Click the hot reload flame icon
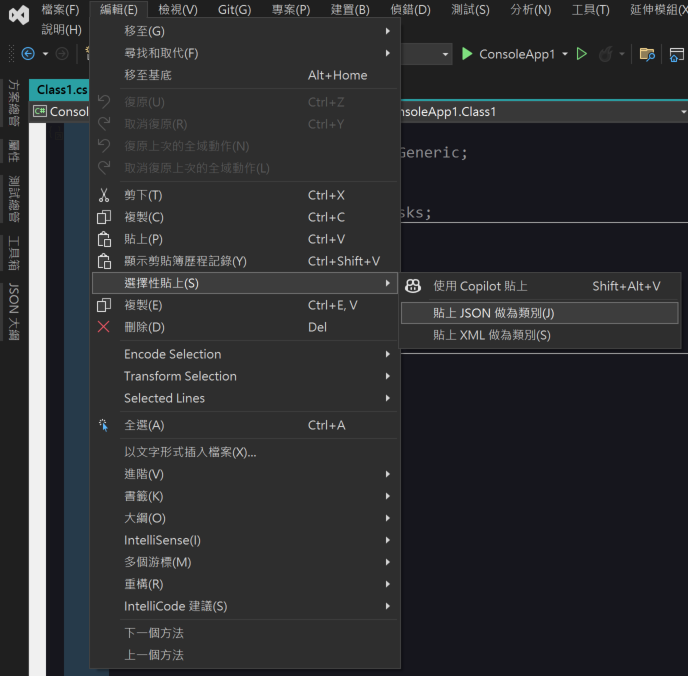Viewport: 688px width, 676px height. pos(606,54)
